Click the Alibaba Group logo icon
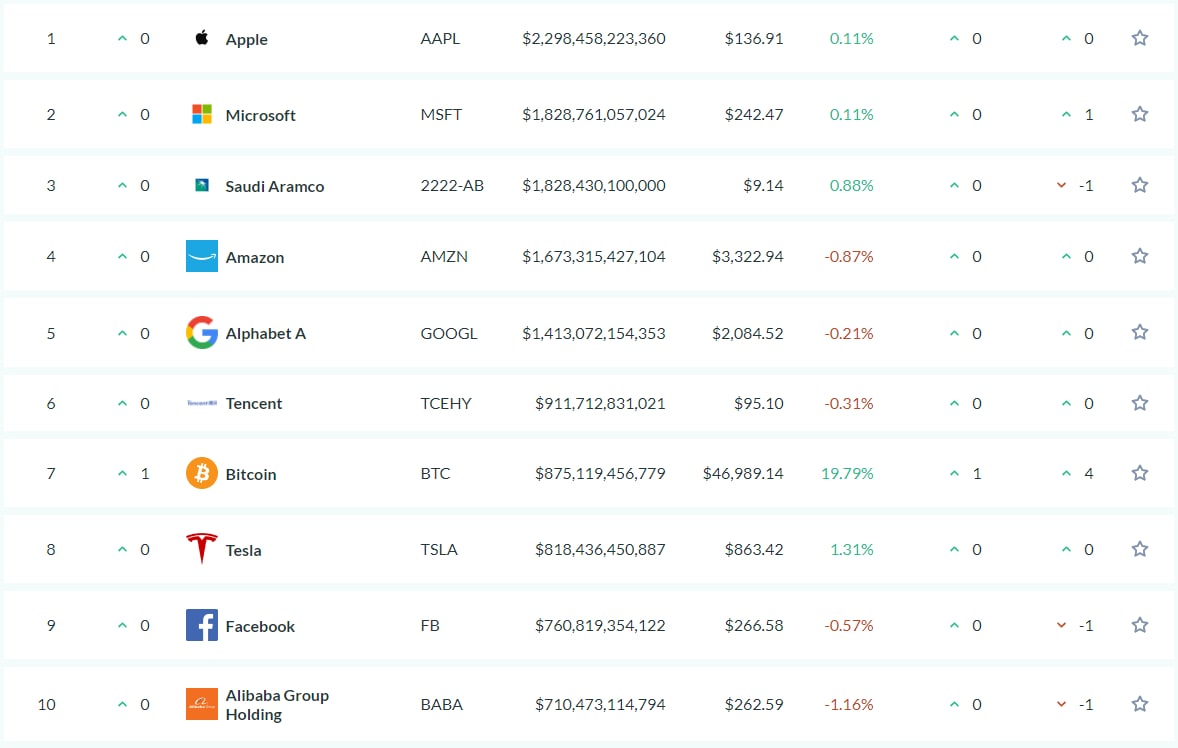The height and width of the screenshot is (748, 1178). [202, 704]
